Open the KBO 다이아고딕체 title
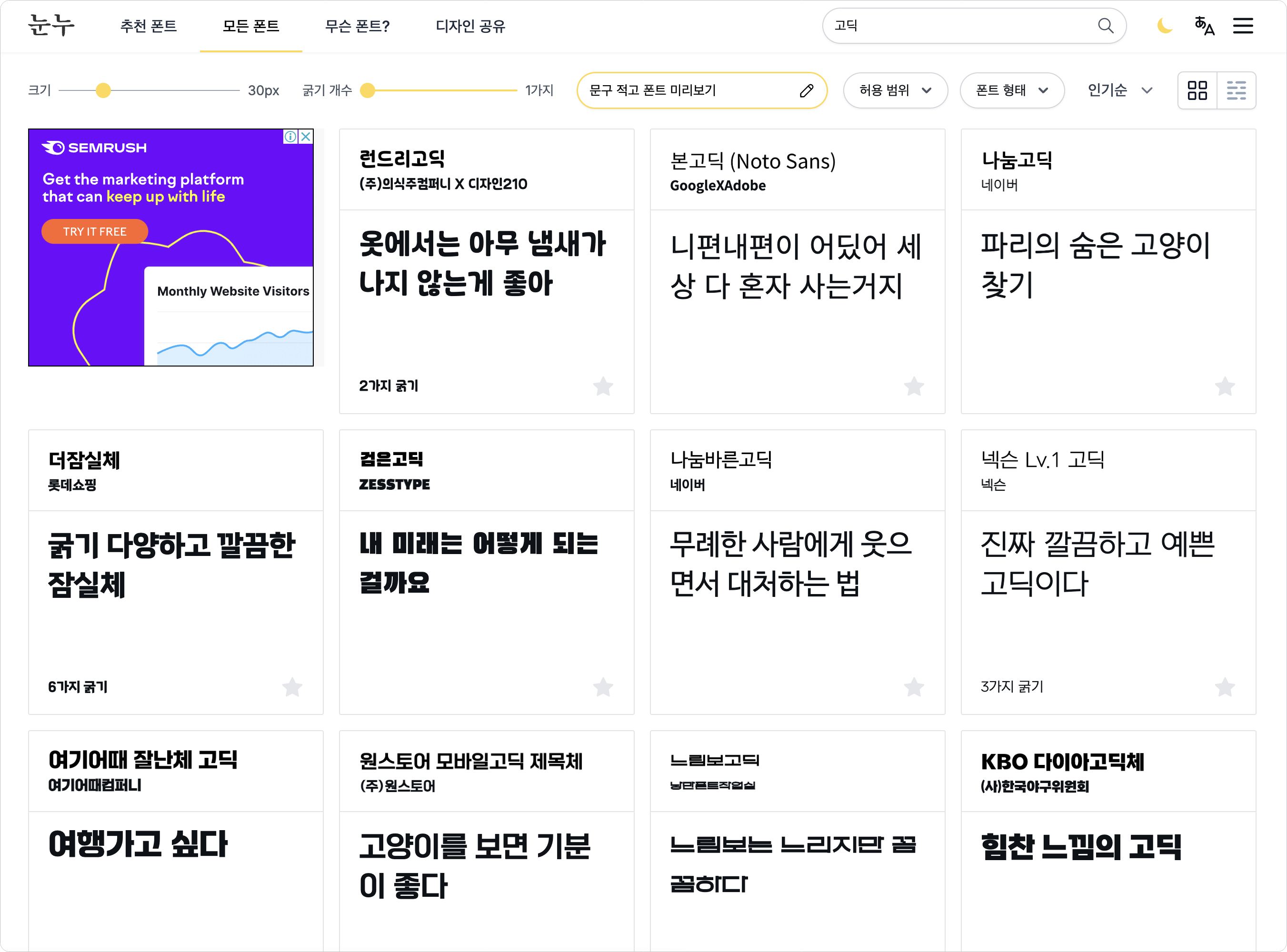The image size is (1287, 952). click(x=1063, y=762)
